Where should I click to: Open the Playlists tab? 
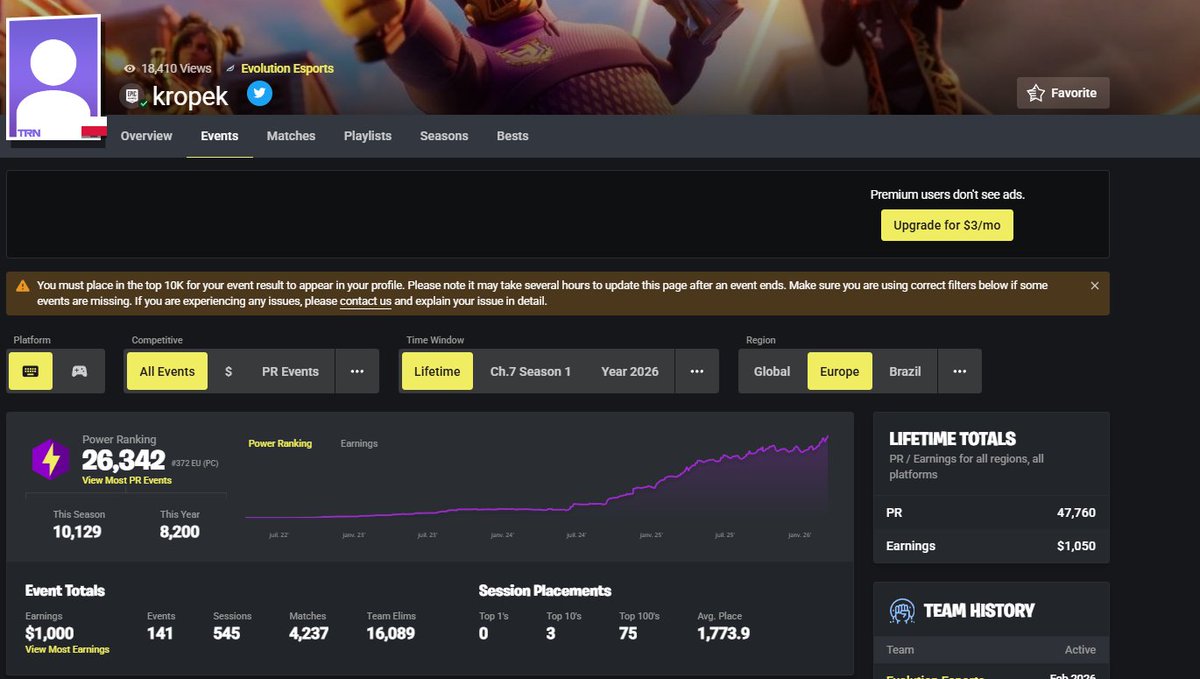(x=368, y=136)
